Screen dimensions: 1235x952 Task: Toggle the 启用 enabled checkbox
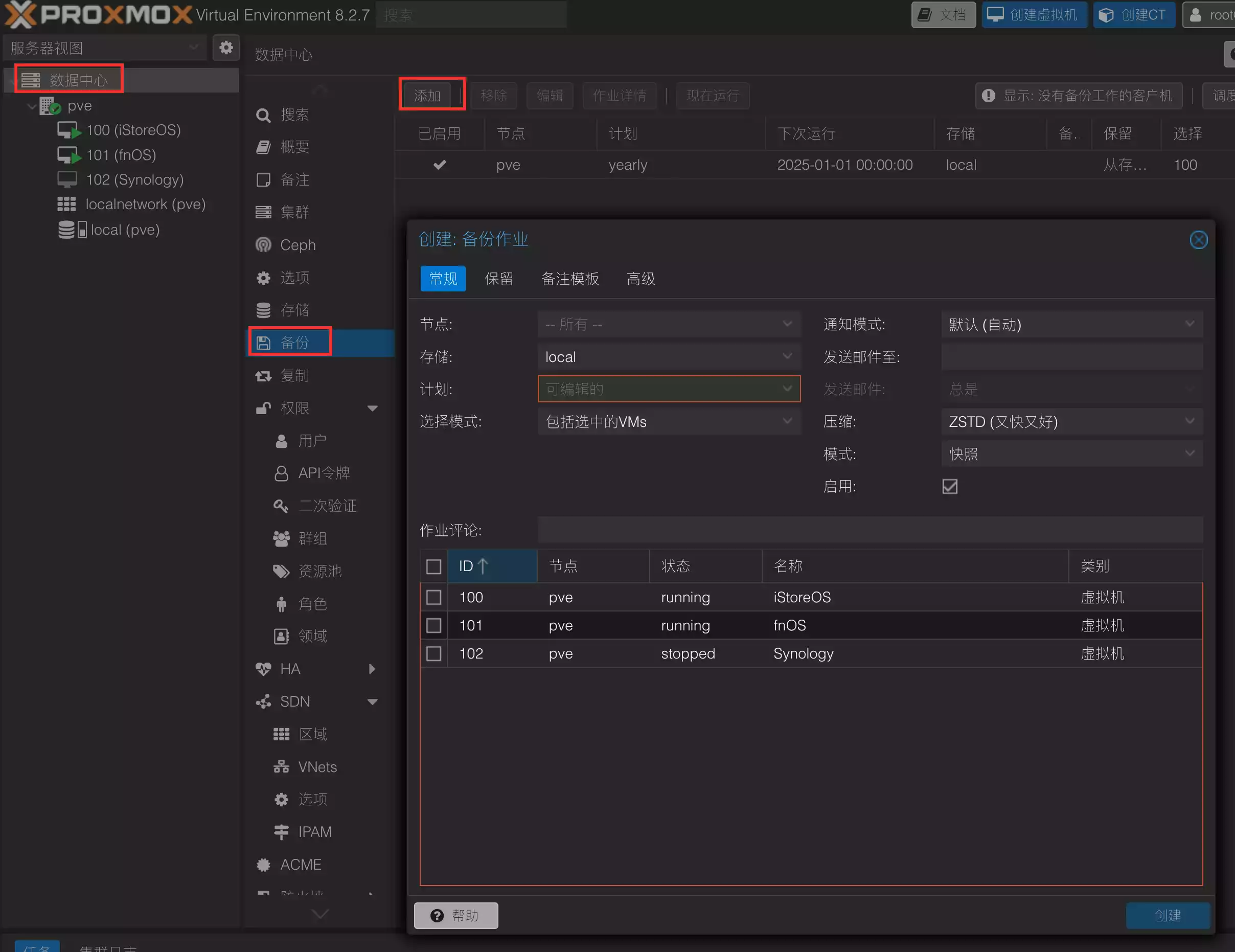coord(949,486)
